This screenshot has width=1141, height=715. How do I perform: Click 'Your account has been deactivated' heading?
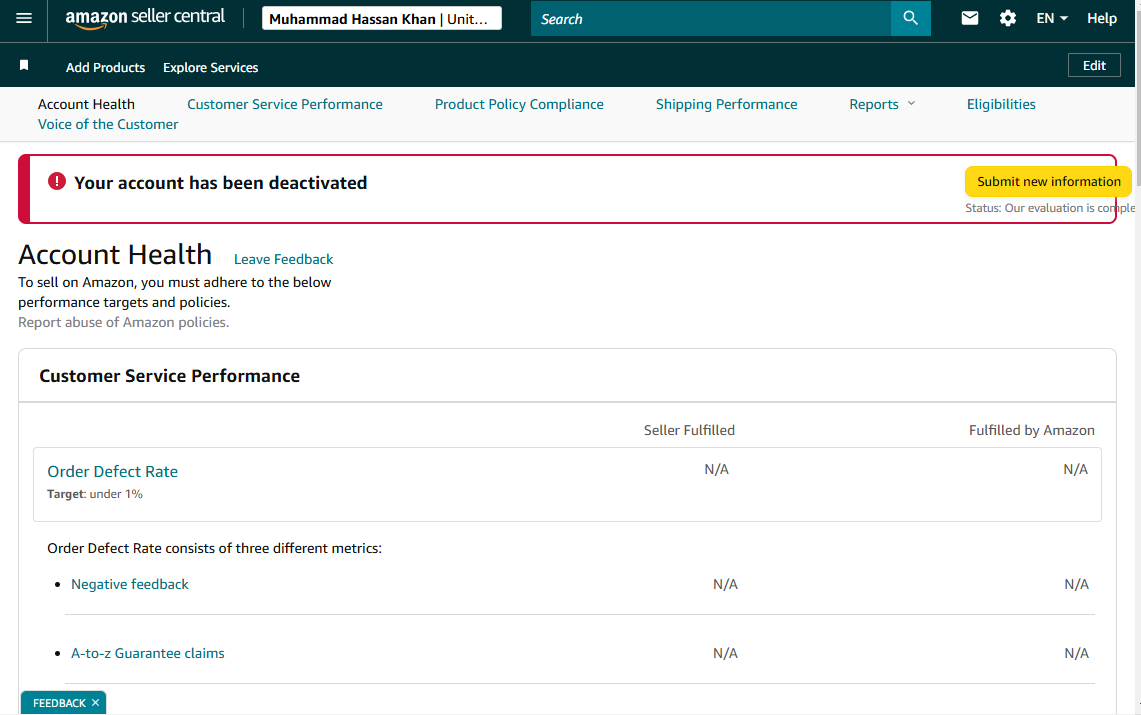[220, 183]
